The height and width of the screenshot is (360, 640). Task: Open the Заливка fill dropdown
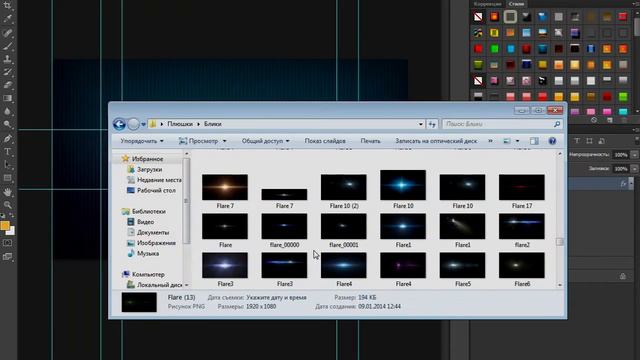pyautogui.click(x=634, y=169)
